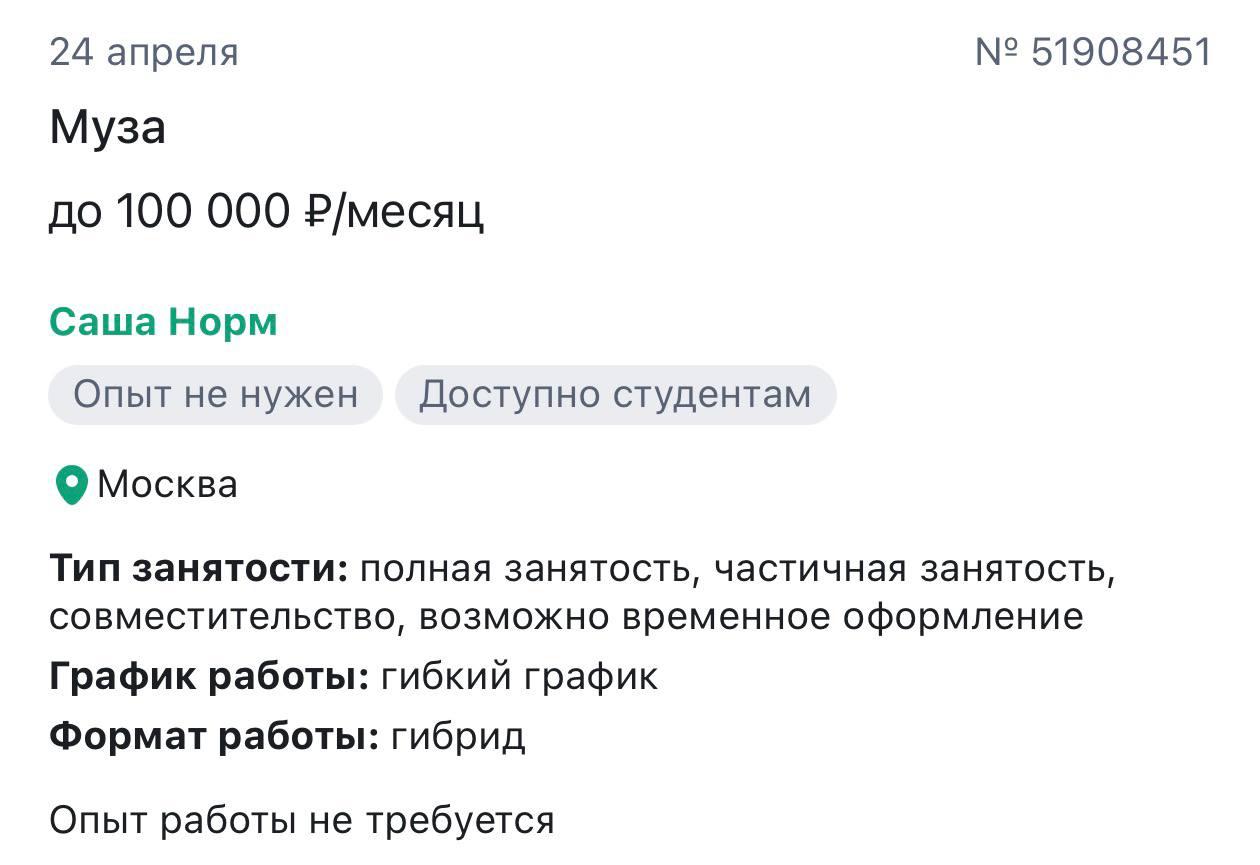Click возможно временное оформление text

[751, 617]
